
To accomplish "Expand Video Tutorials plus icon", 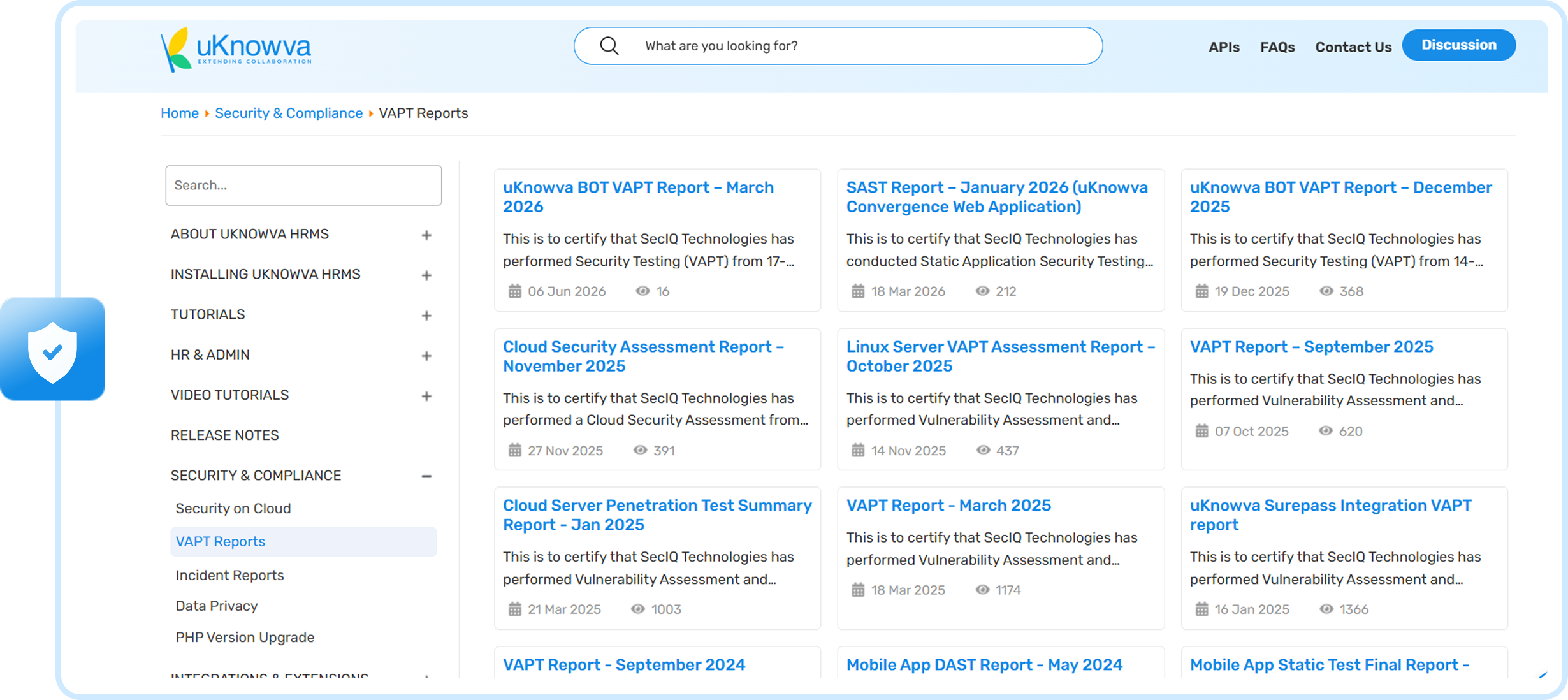I will click(426, 396).
